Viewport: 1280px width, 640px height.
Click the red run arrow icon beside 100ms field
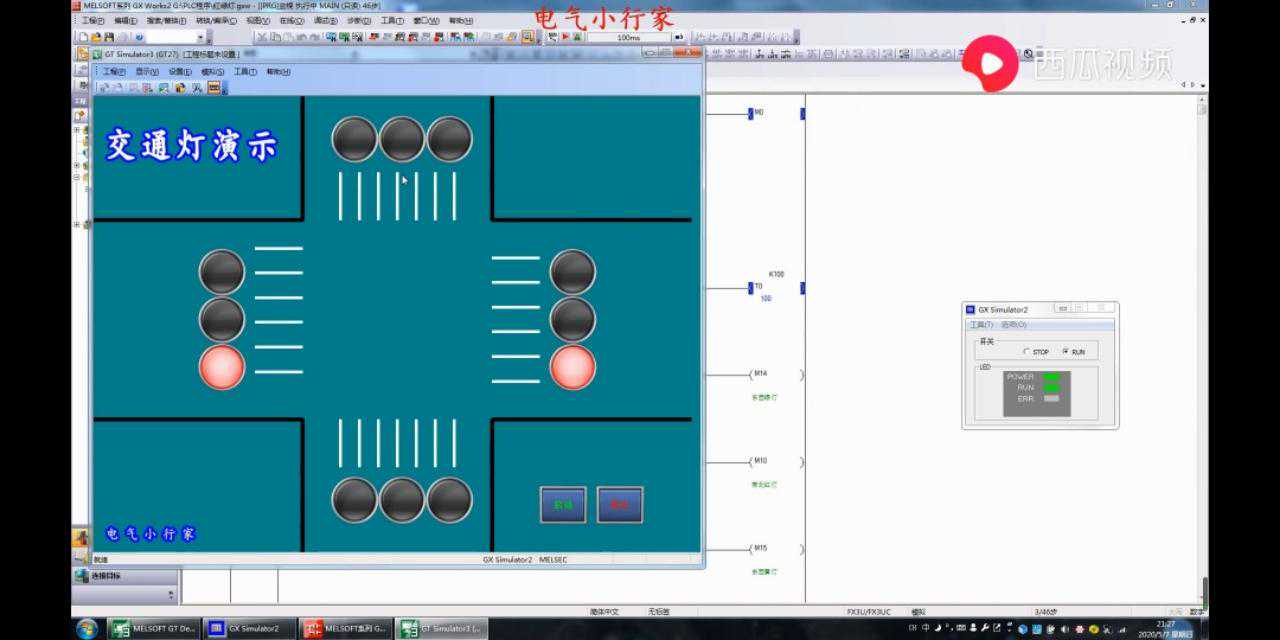565,37
